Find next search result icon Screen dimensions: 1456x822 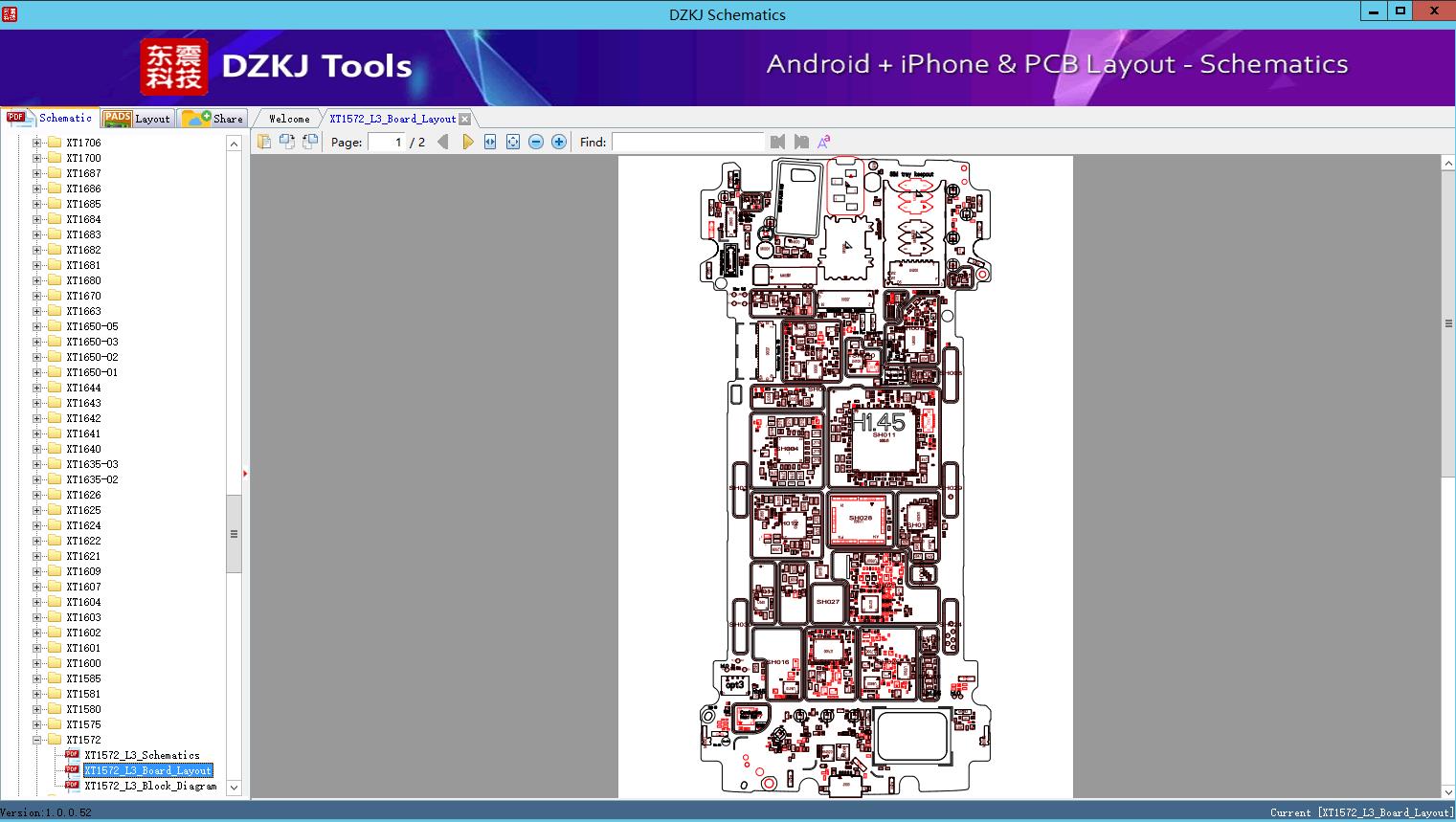tap(801, 142)
